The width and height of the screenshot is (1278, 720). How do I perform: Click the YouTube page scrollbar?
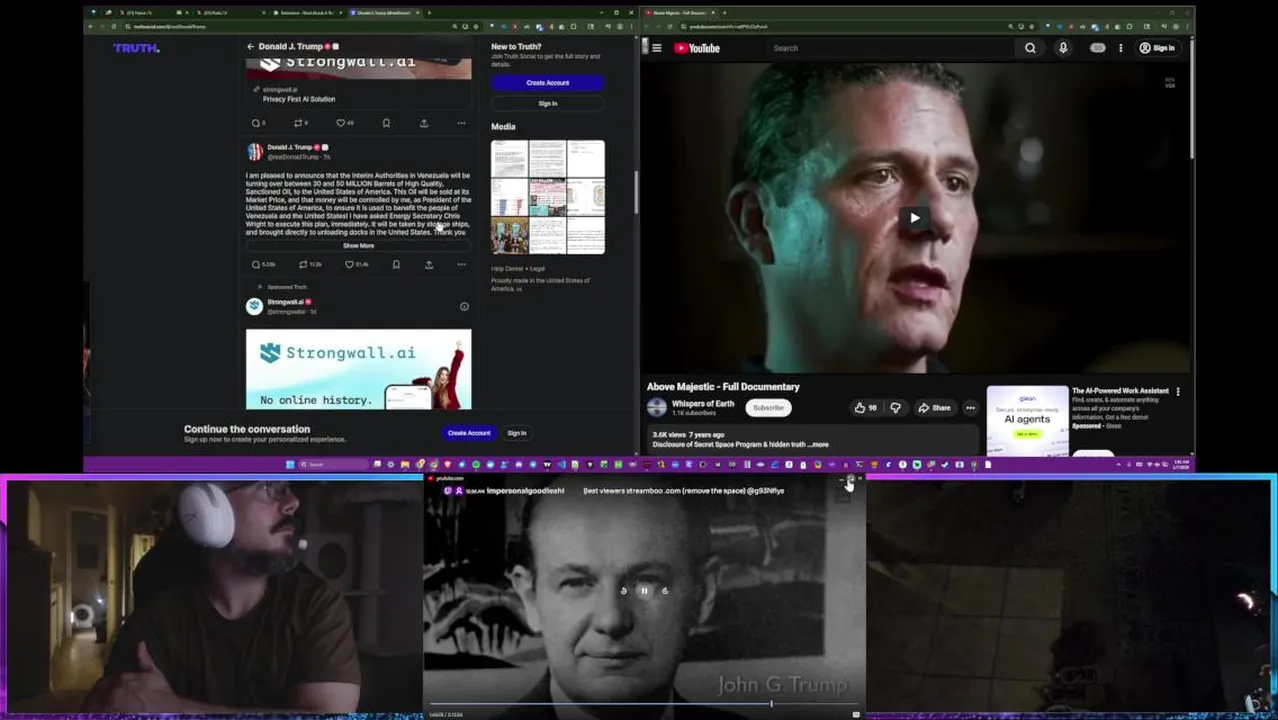pos(1191,98)
